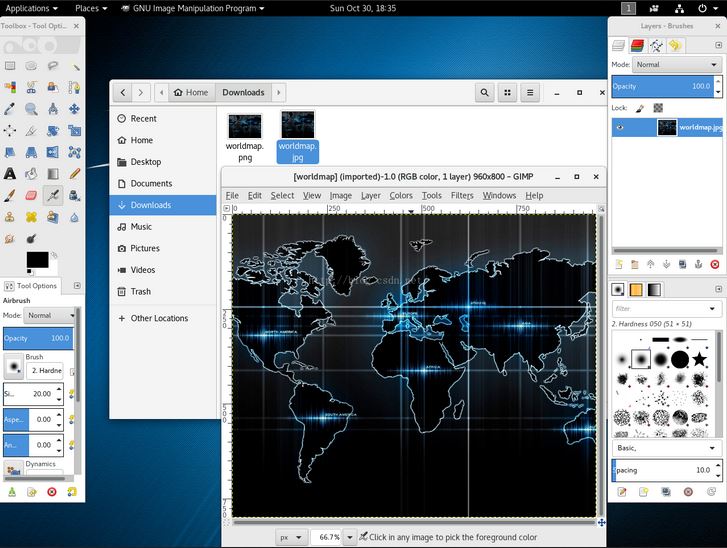Select the Eraser tool

31,195
